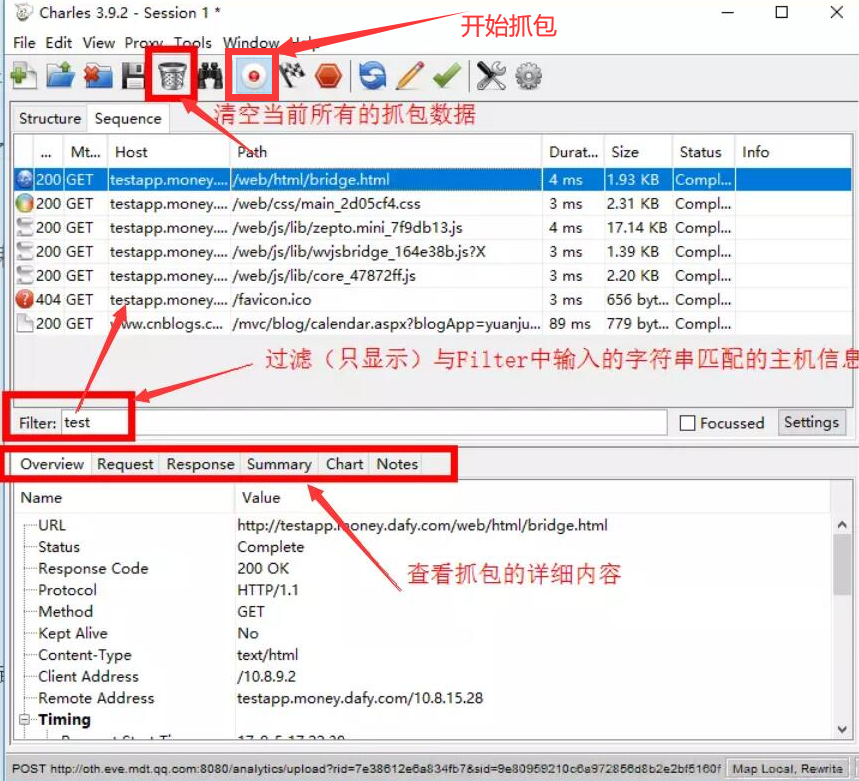The image size is (859, 781).
Task: Open the Response tab
Action: 201,464
